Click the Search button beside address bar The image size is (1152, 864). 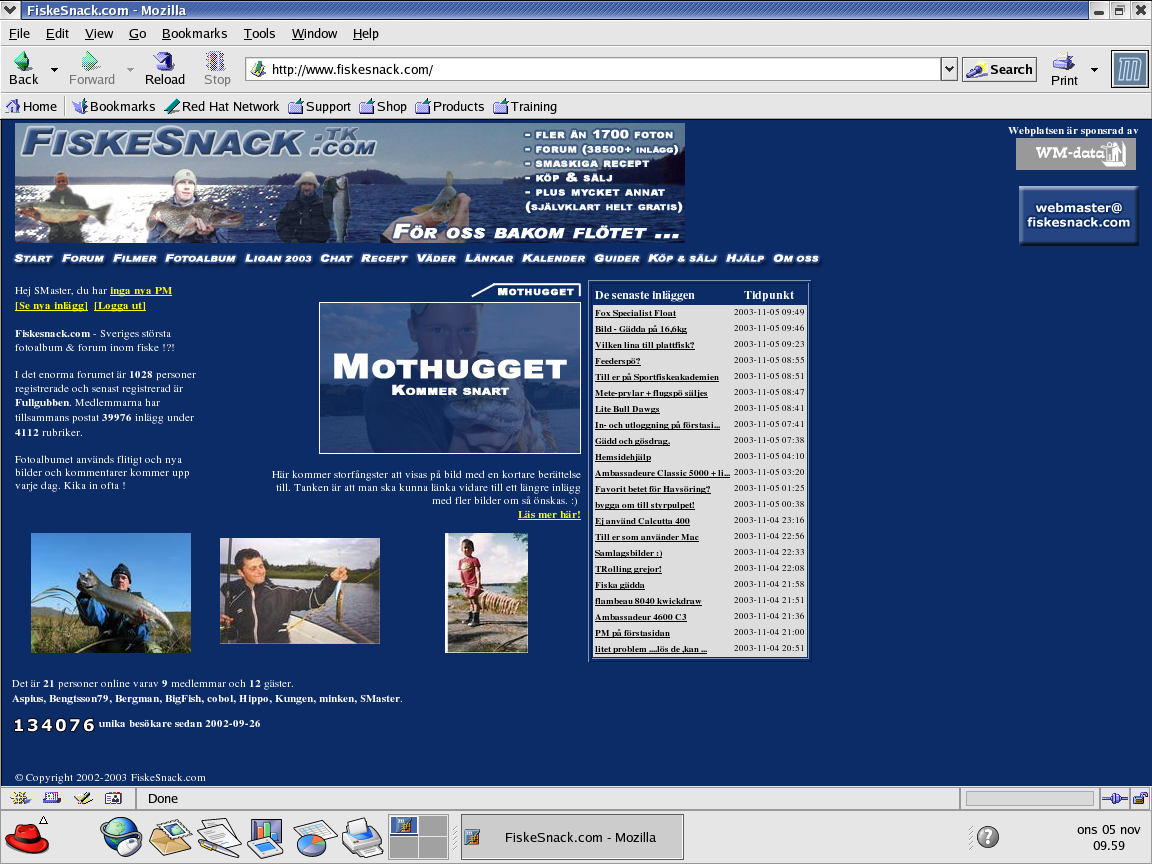pos(999,69)
